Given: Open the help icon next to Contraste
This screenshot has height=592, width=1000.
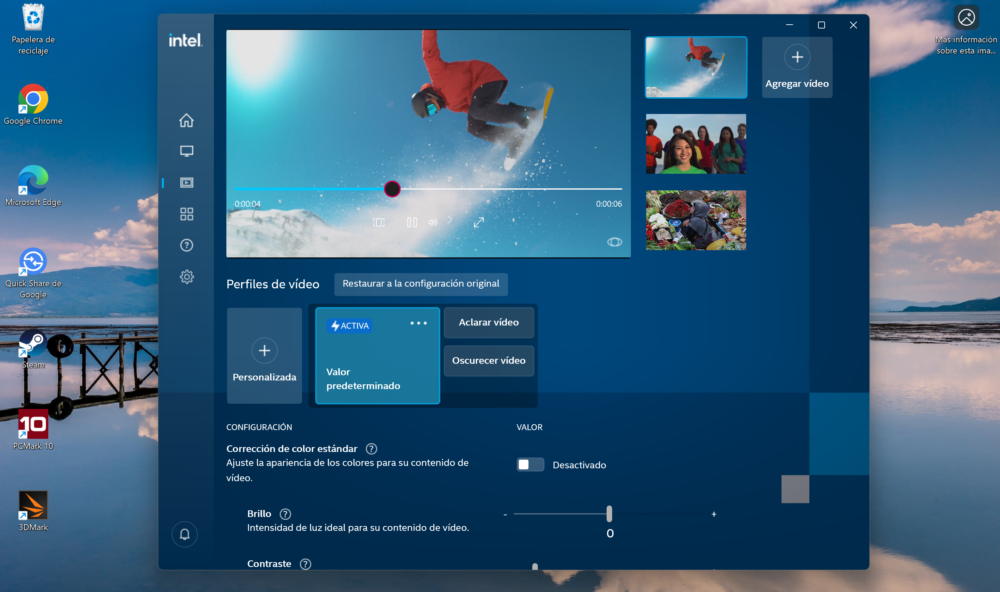Looking at the screenshot, I should (x=305, y=564).
